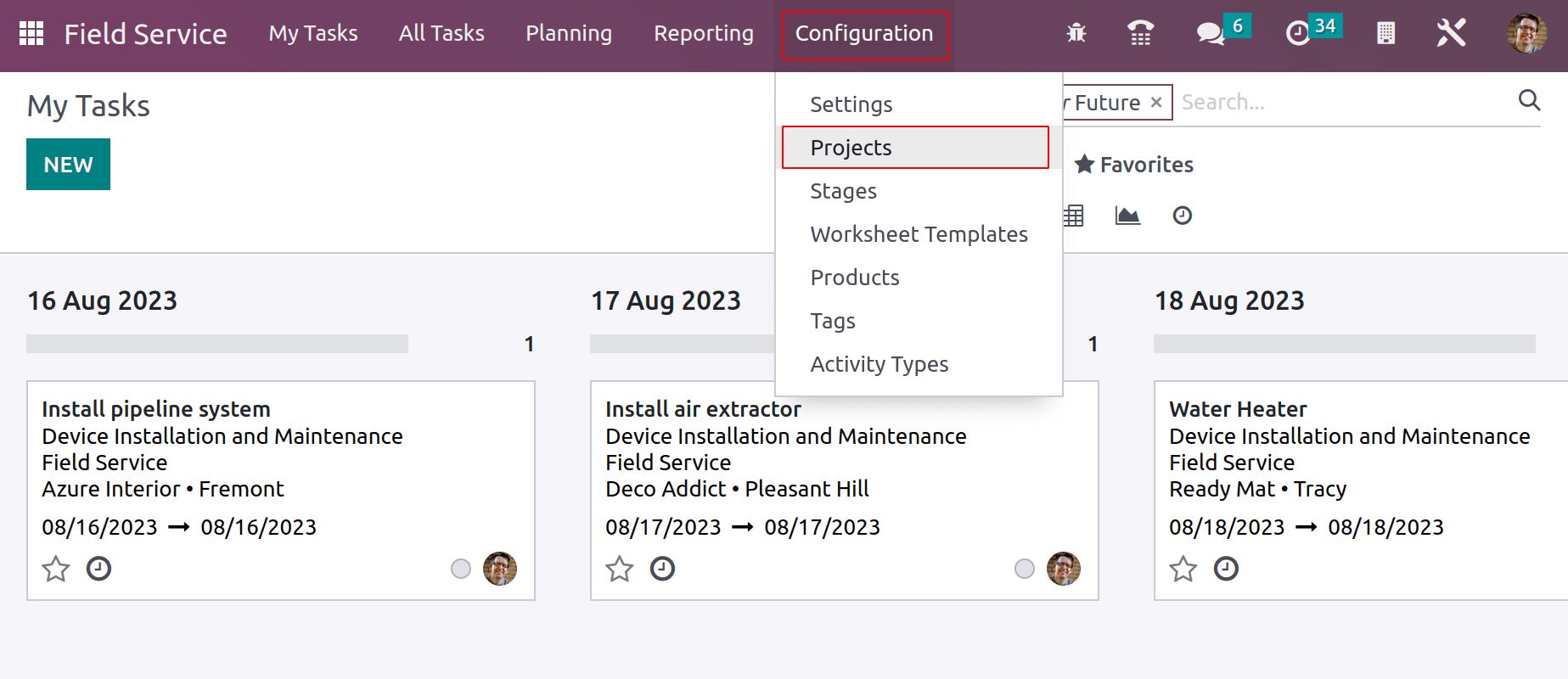Star the Water Heater task

(1183, 569)
